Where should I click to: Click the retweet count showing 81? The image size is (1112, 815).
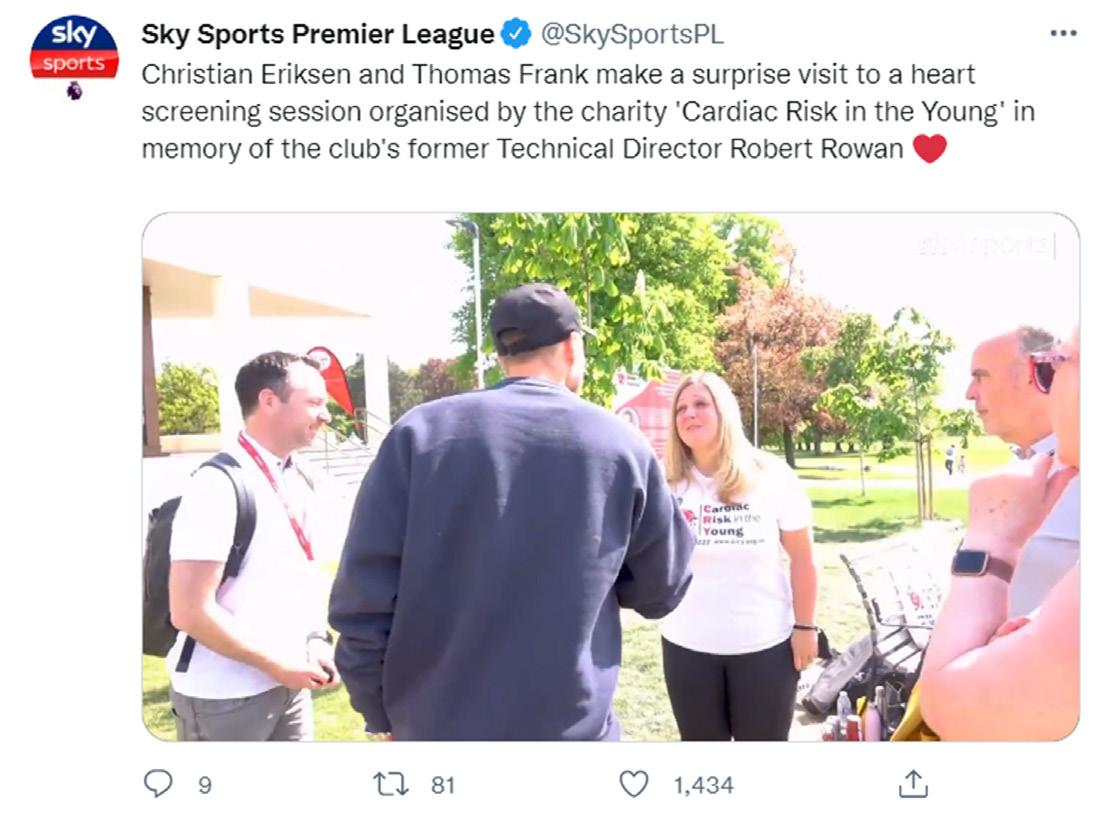pyautogui.click(x=443, y=785)
